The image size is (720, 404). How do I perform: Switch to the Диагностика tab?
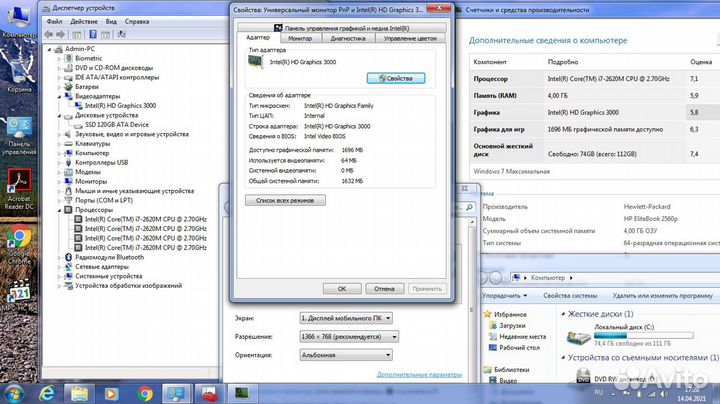pyautogui.click(x=348, y=39)
